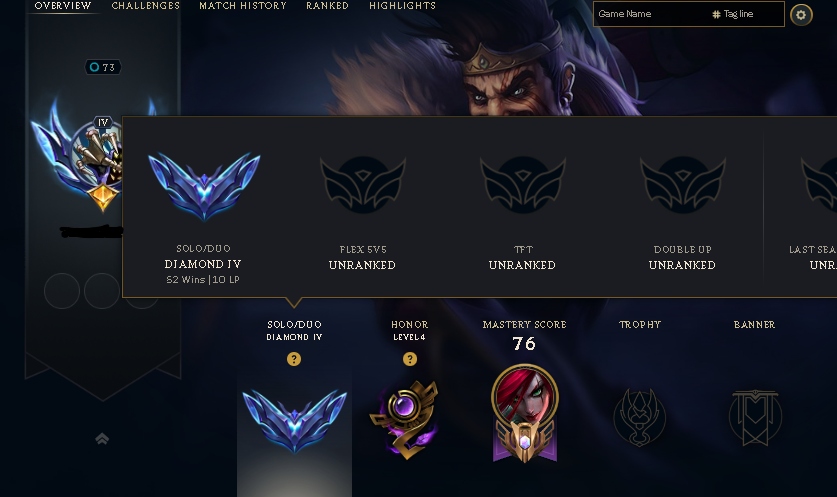The height and width of the screenshot is (497, 837).
Task: Click the Tag line input field
Action: 747,14
